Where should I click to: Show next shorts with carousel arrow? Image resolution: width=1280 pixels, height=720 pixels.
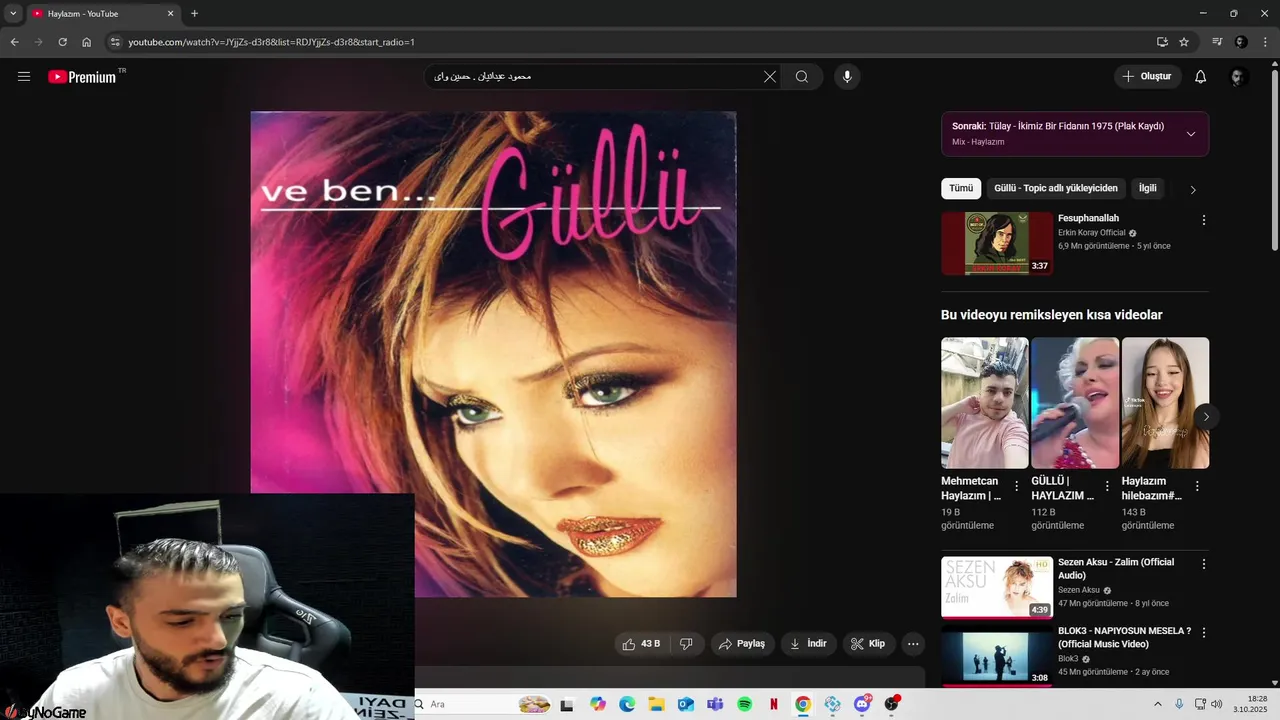point(1206,417)
